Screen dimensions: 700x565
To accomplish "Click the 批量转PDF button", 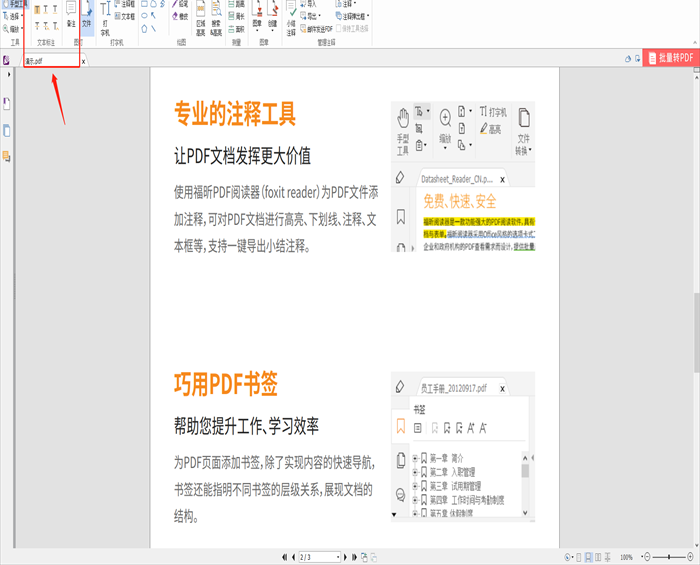I will [x=671, y=58].
